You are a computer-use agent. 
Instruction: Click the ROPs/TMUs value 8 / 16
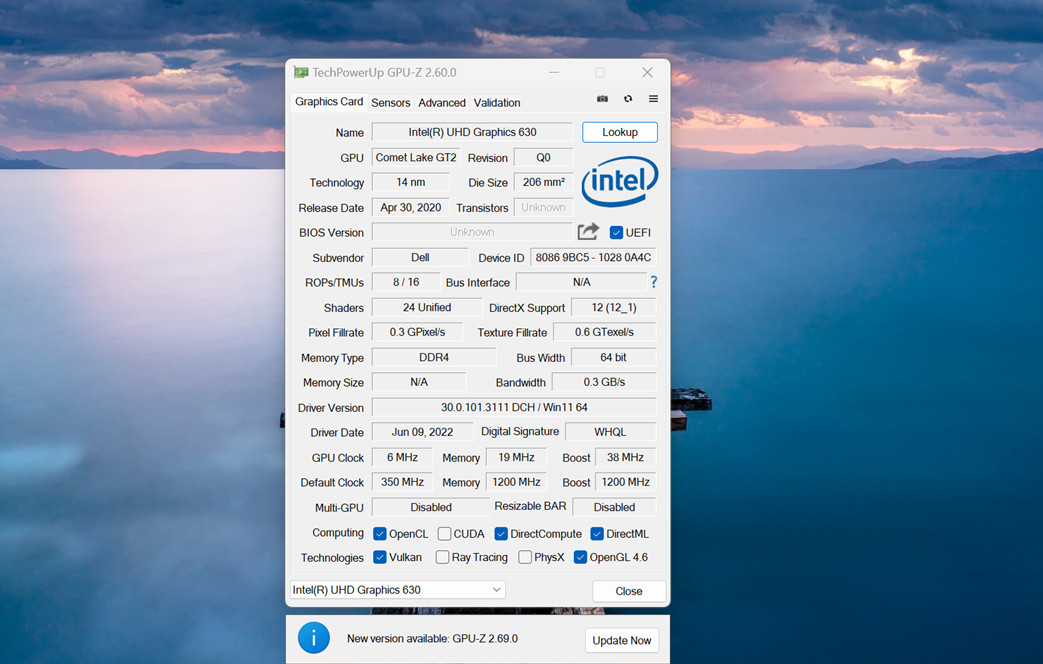(x=406, y=282)
